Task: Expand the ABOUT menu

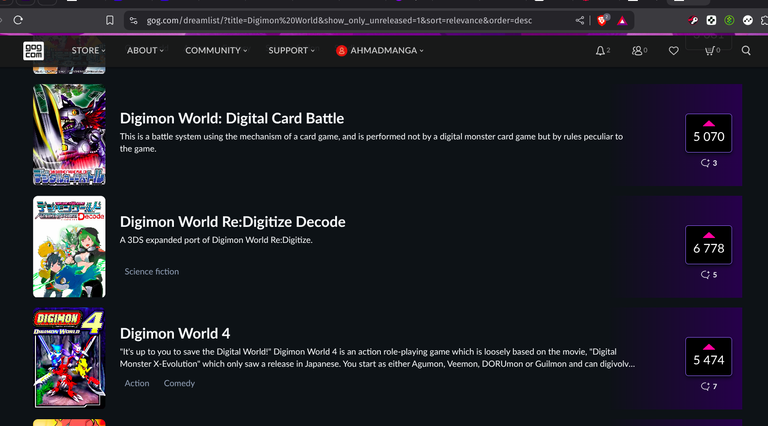Action: [145, 50]
